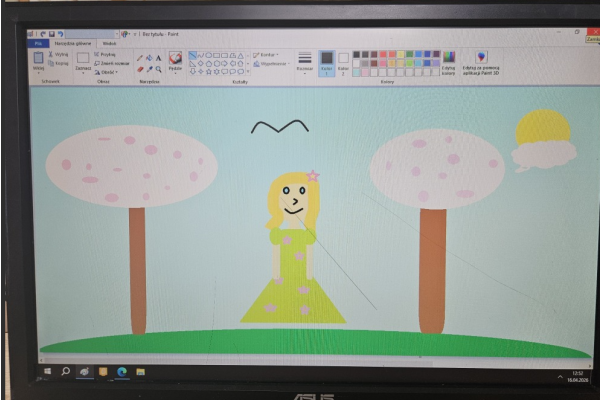Select the Pencil tool
Viewport: 600px width, 400px height.
[x=140, y=58]
